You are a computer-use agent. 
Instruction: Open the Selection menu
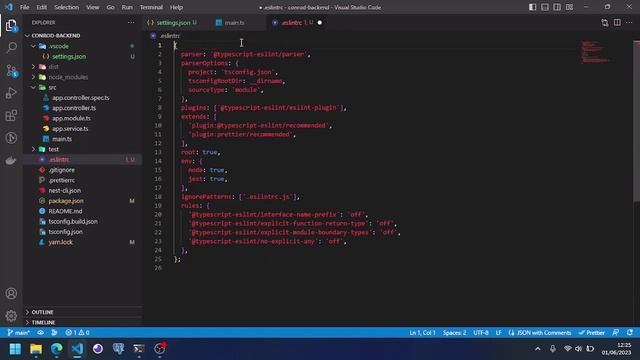coord(67,7)
